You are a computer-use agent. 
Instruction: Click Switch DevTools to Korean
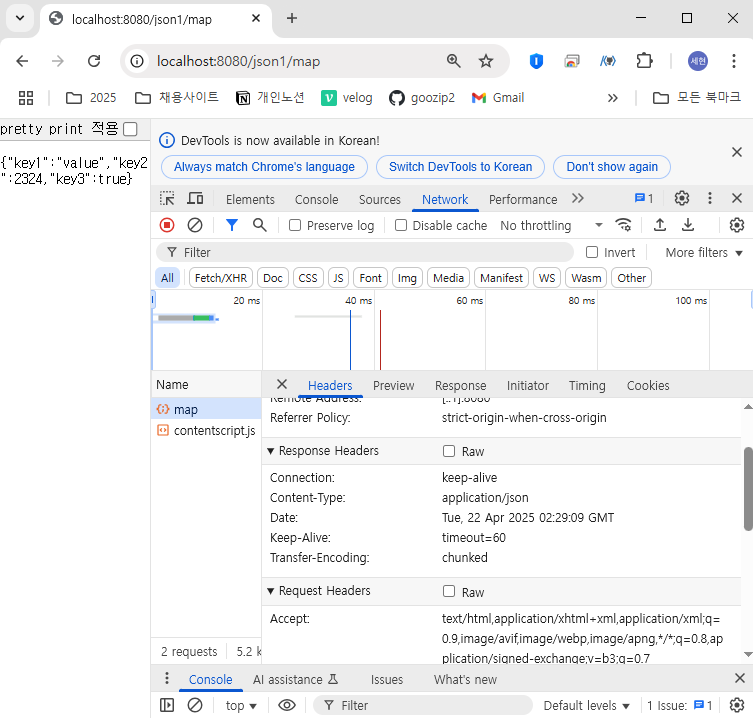[460, 167]
